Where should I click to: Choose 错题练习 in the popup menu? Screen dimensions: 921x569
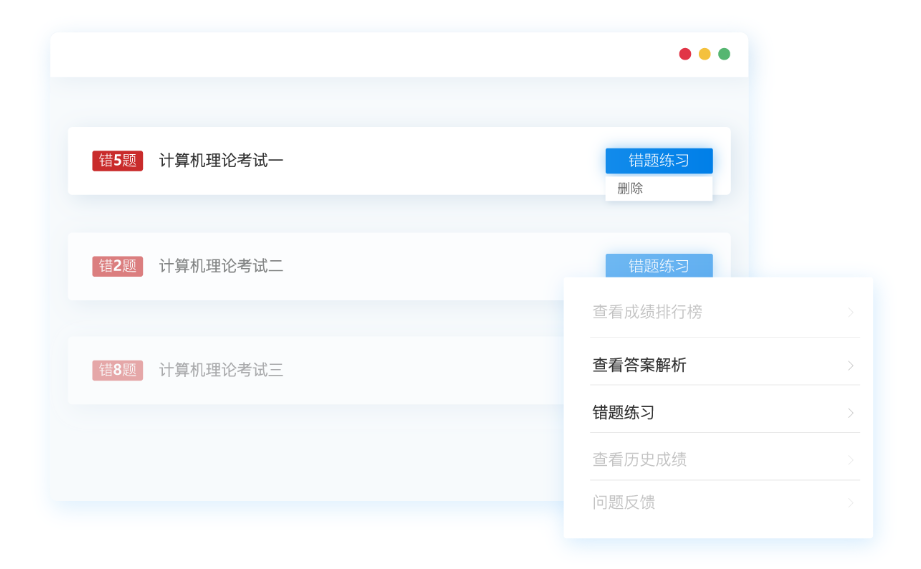(x=623, y=412)
